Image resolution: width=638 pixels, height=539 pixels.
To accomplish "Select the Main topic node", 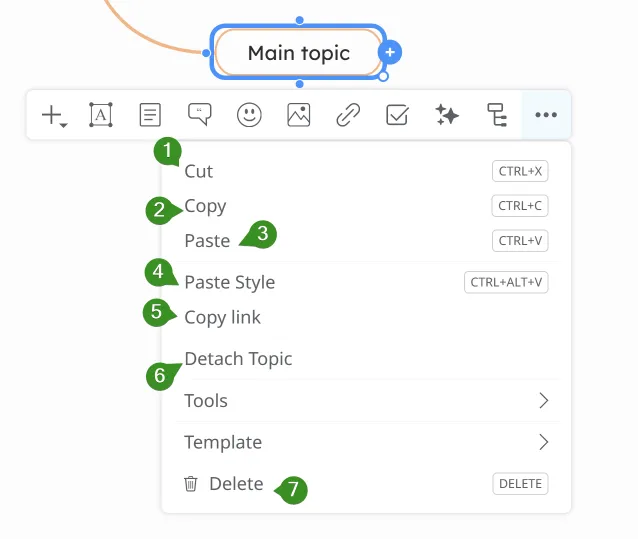I will (x=298, y=52).
